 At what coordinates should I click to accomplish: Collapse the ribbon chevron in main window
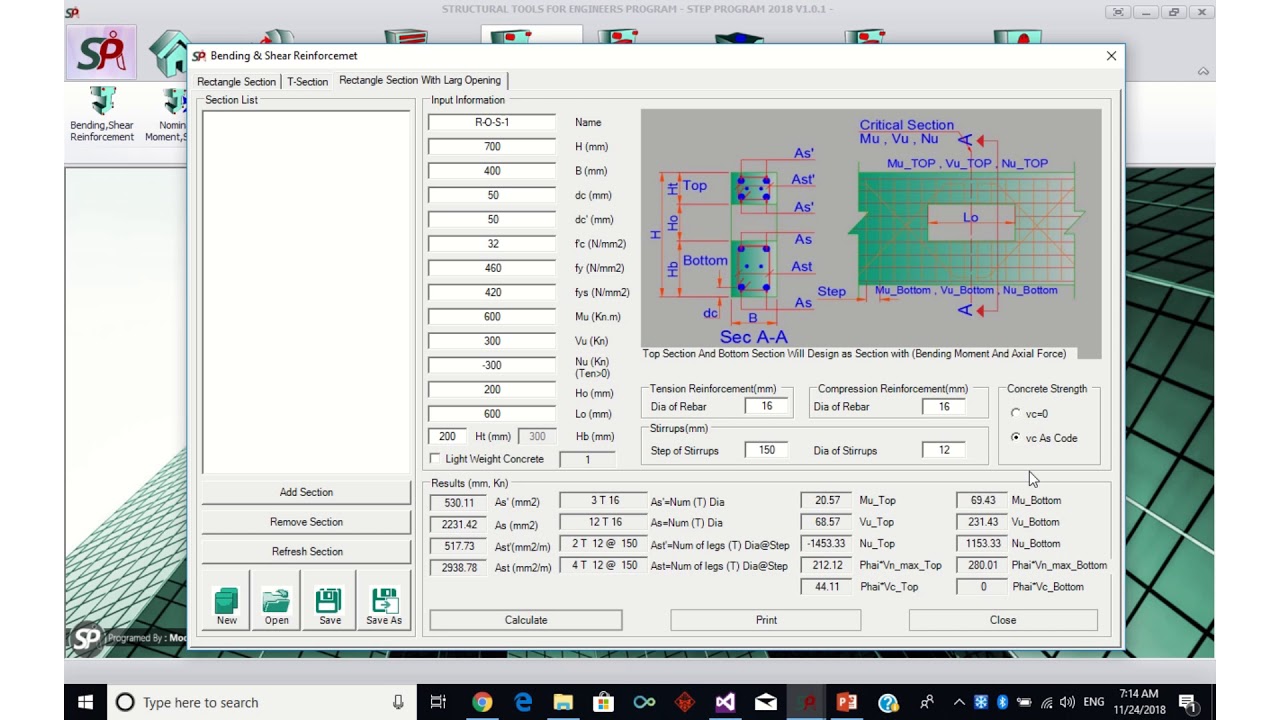coord(1203,71)
